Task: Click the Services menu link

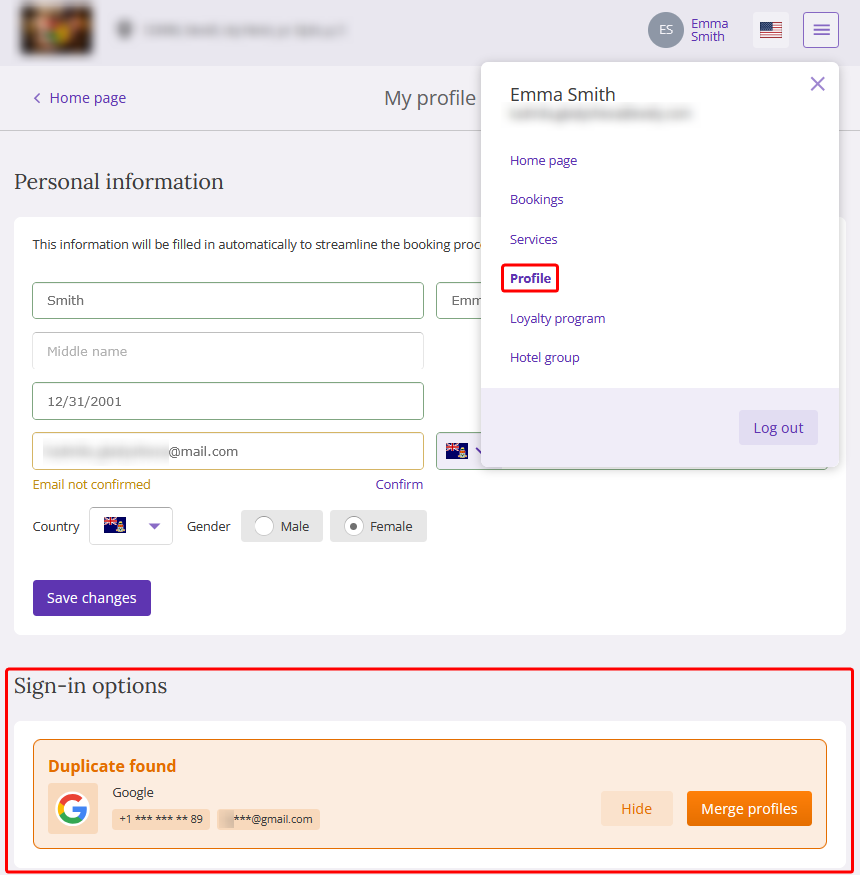Action: 533,239
